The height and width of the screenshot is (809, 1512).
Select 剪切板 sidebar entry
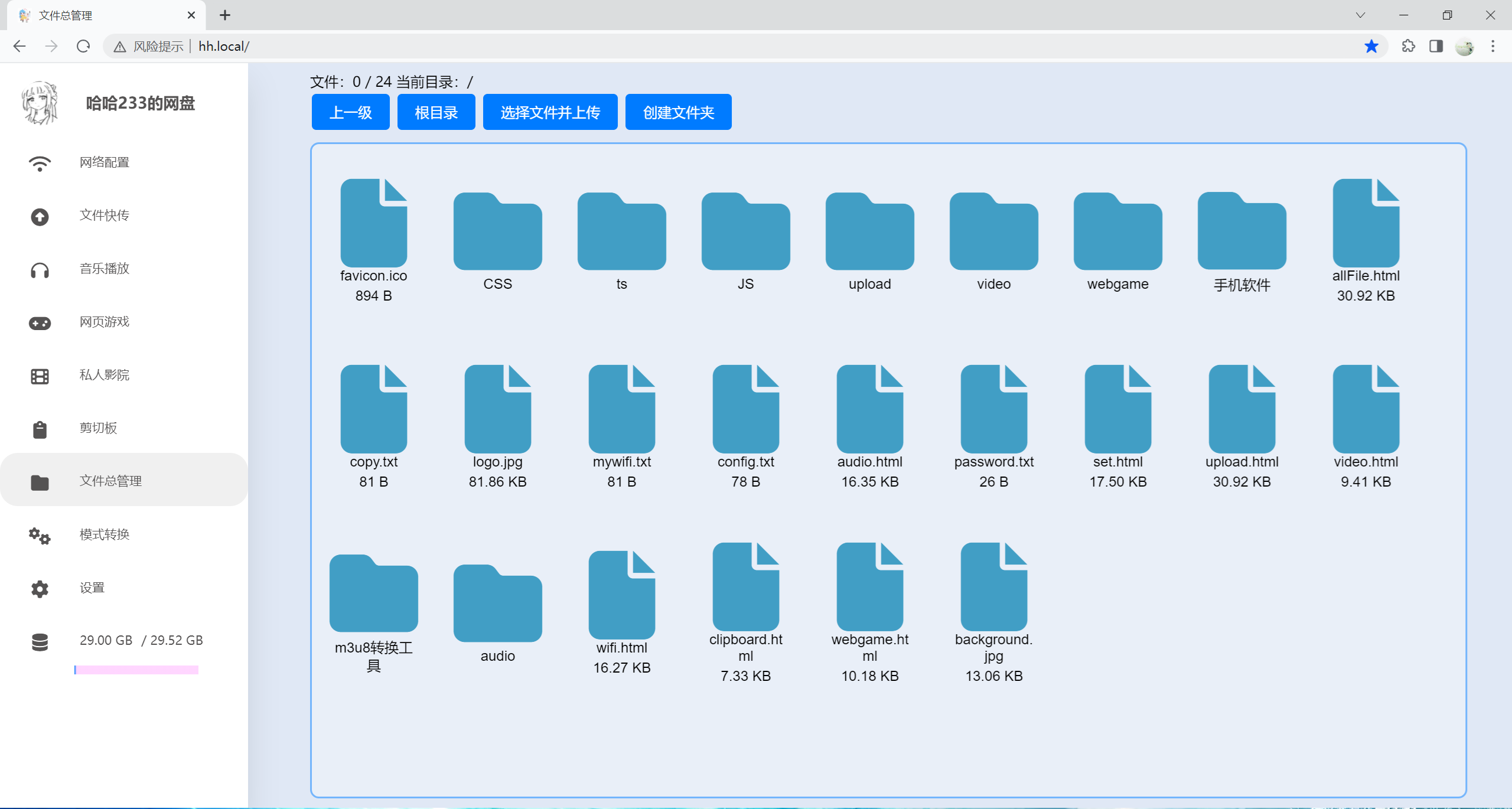click(x=98, y=428)
